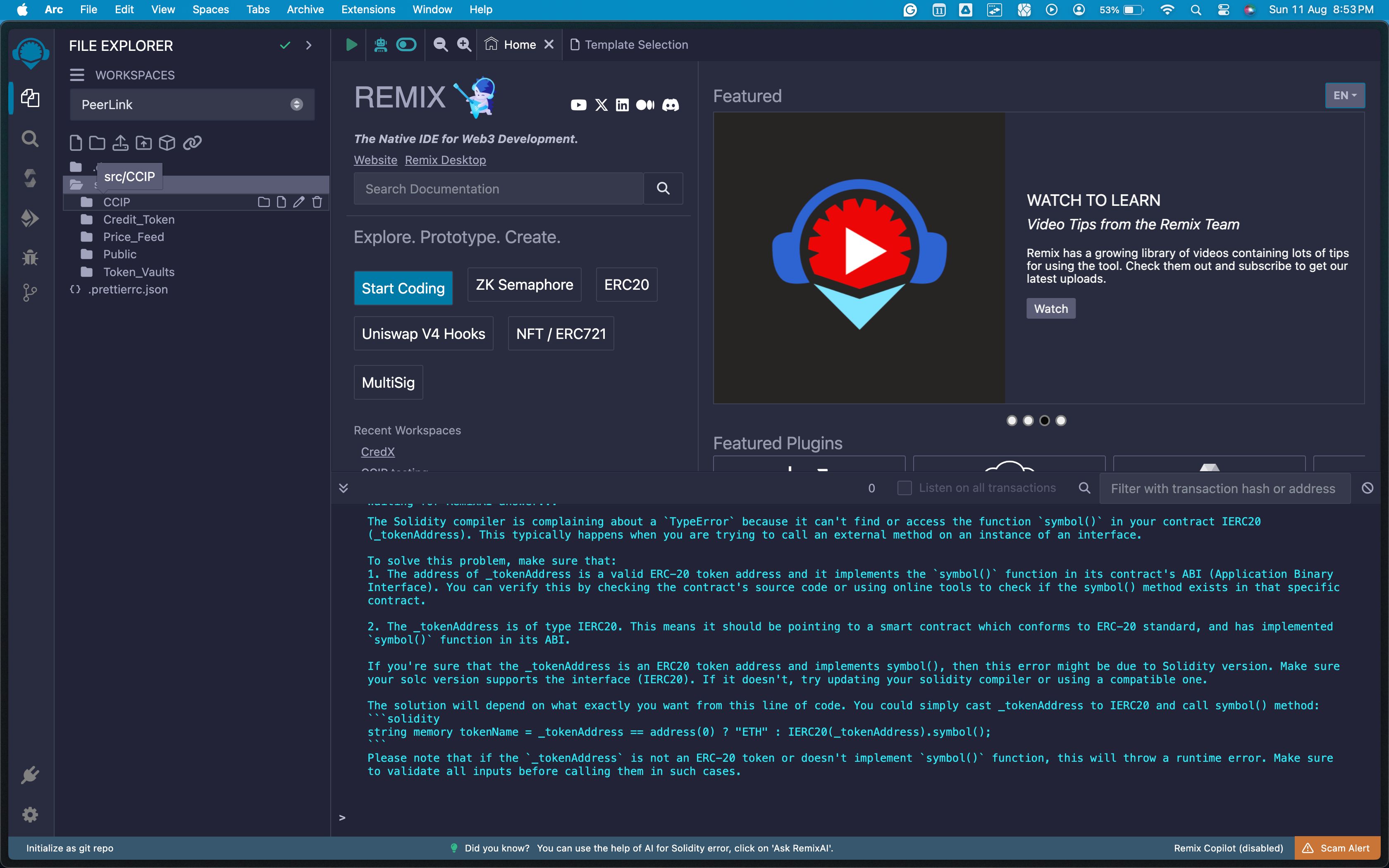Viewport: 1389px width, 868px height.
Task: Click the Uniswap V4 Hooks button
Action: (423, 334)
